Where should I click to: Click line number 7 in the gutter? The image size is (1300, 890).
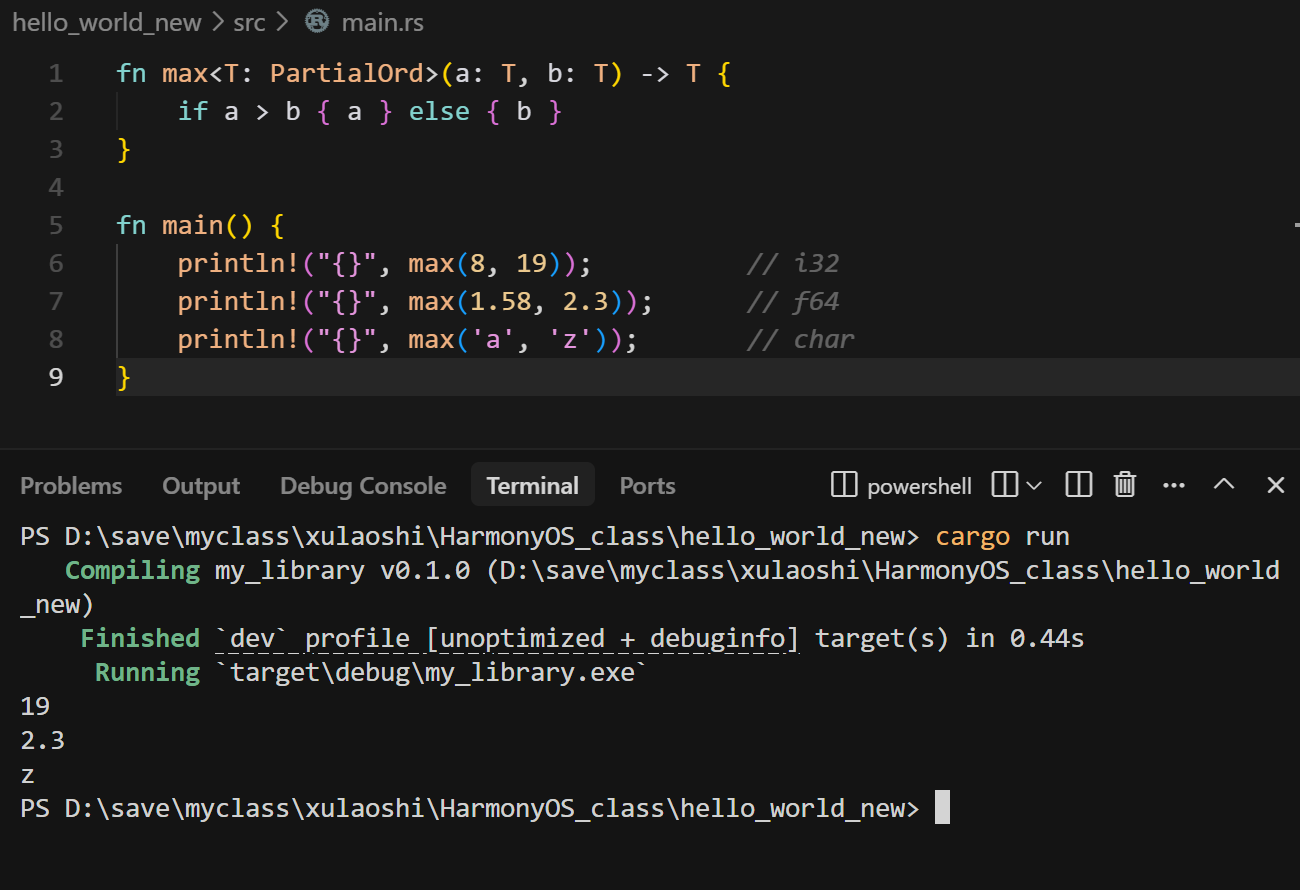tap(55, 301)
